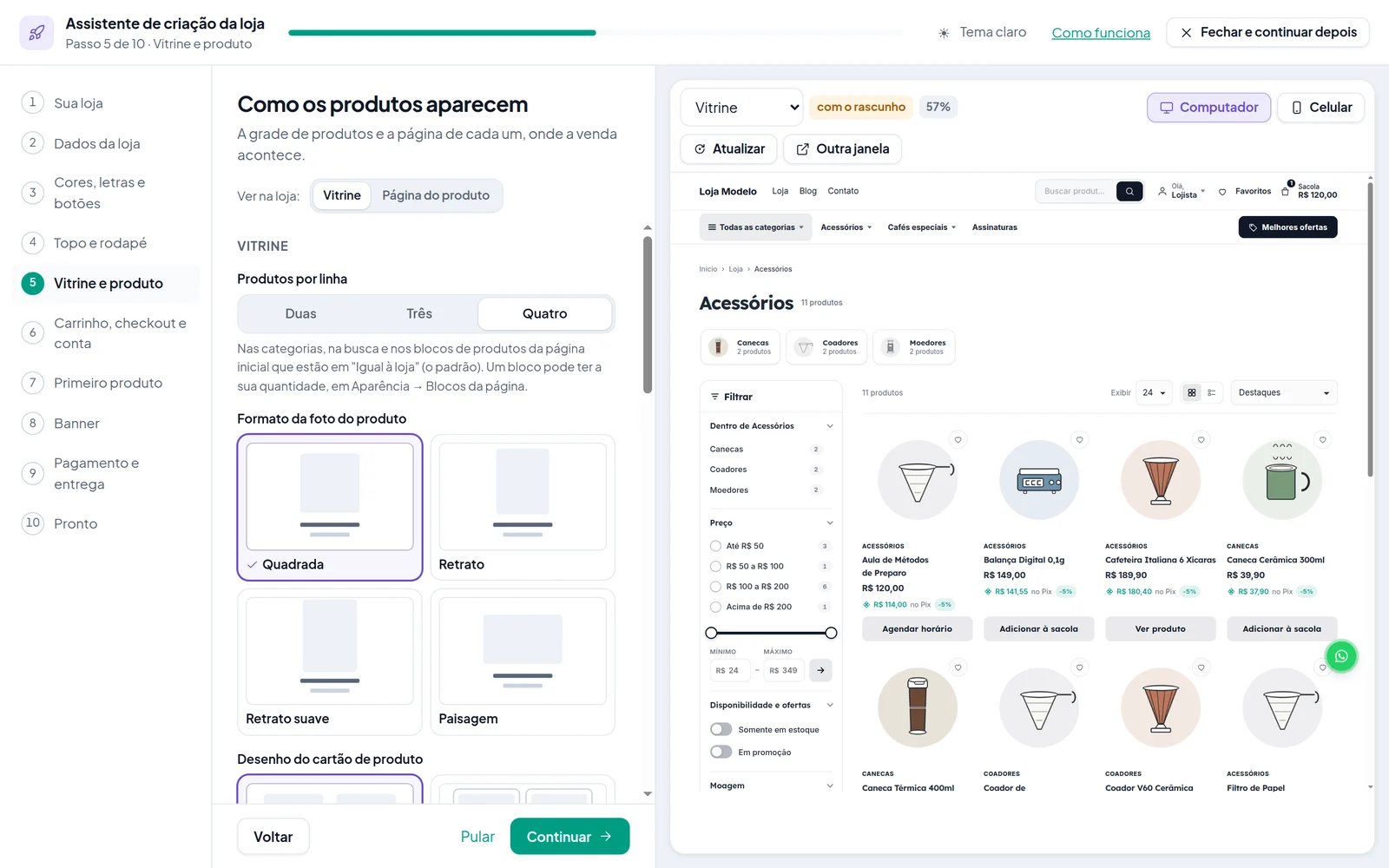Switch to list view icon
Image resolution: width=1389 pixels, height=868 pixels.
tap(1211, 393)
